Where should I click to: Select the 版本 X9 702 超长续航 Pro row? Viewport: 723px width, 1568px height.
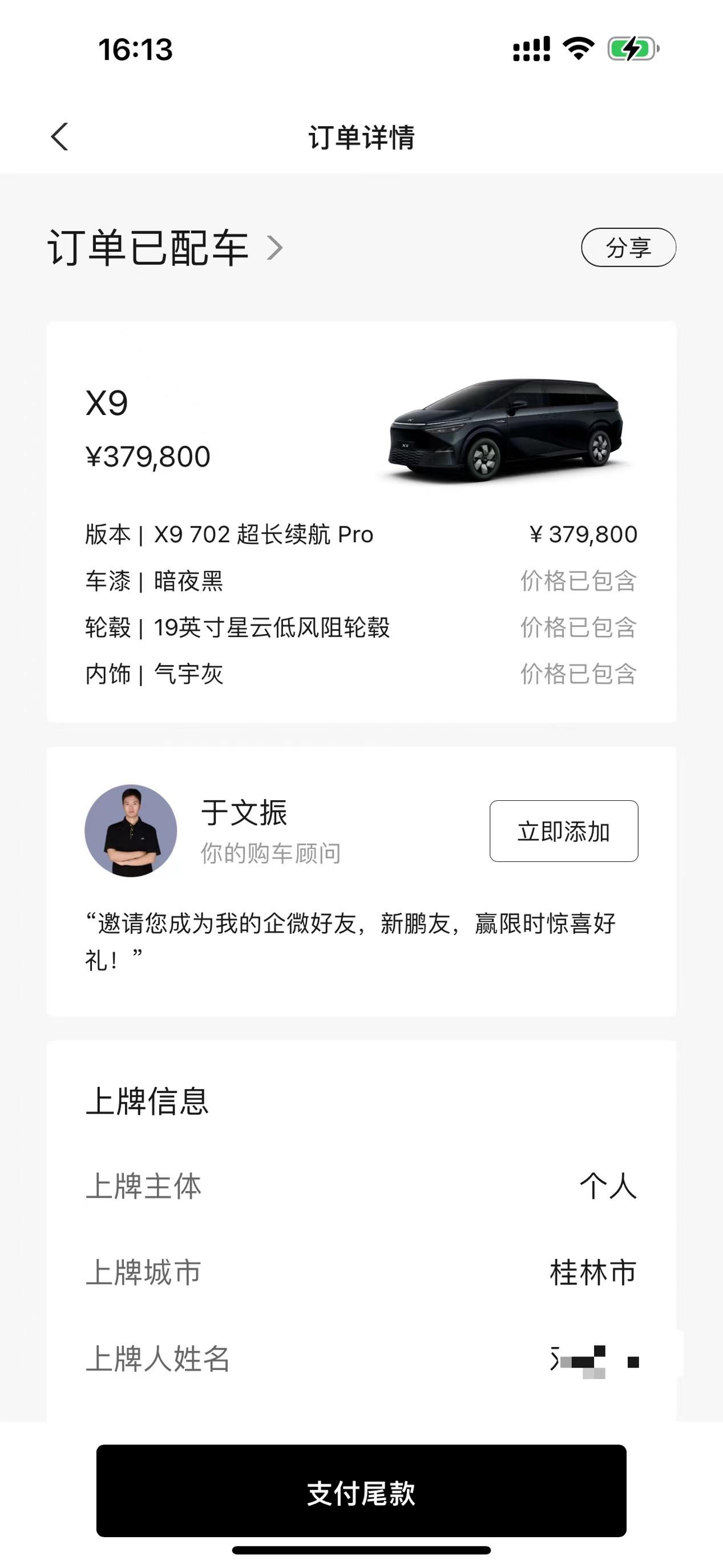coord(361,534)
